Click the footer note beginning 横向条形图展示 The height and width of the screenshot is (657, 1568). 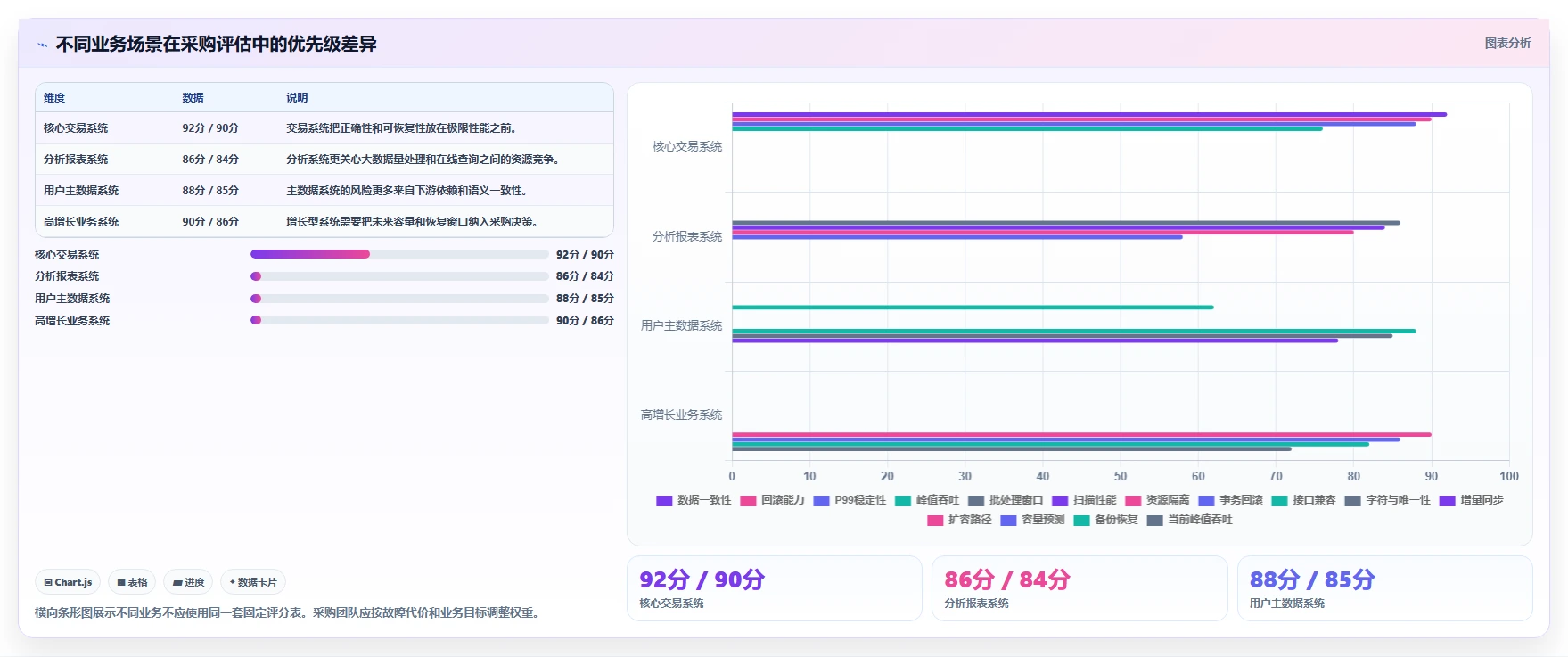coord(289,613)
